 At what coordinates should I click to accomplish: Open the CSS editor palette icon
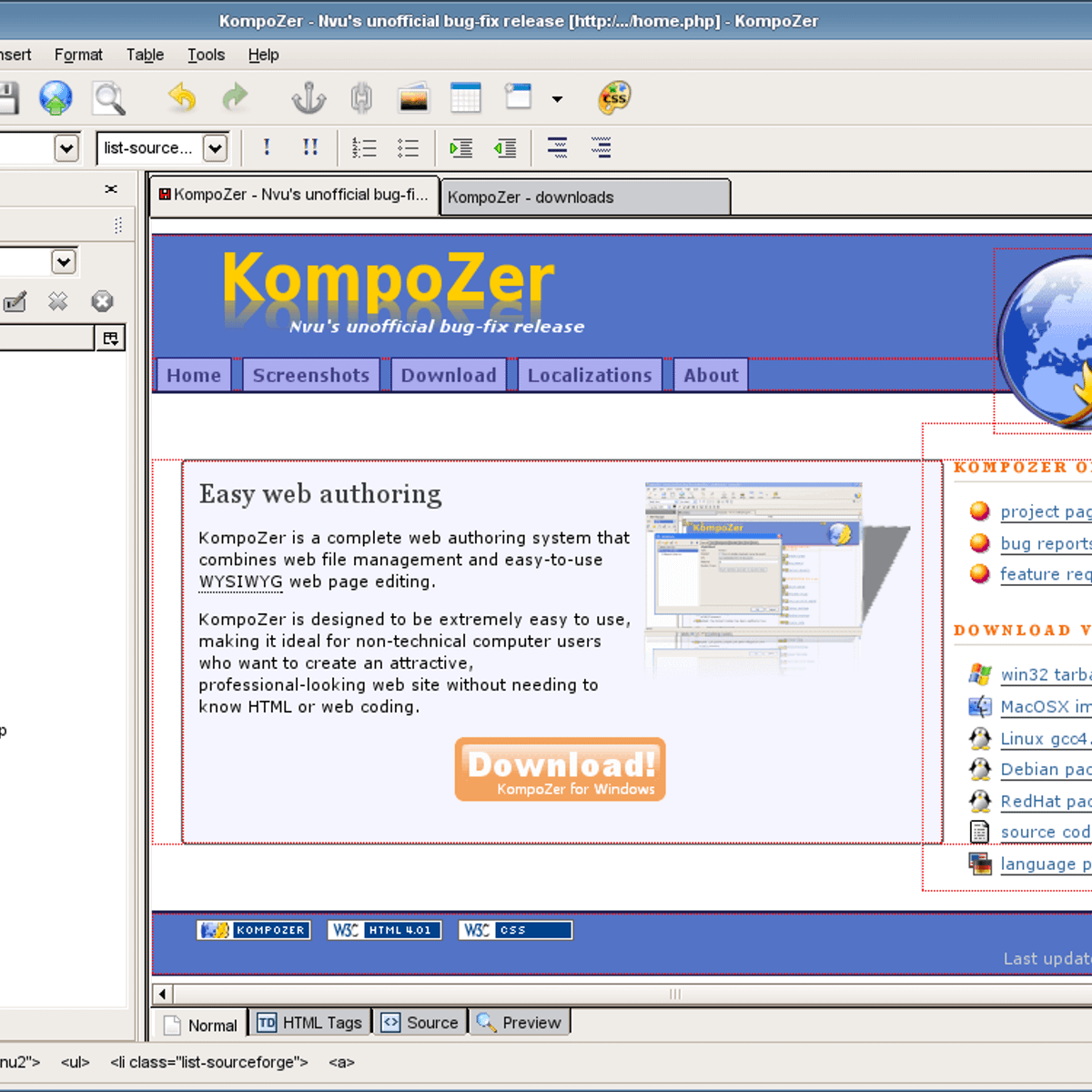tap(614, 97)
